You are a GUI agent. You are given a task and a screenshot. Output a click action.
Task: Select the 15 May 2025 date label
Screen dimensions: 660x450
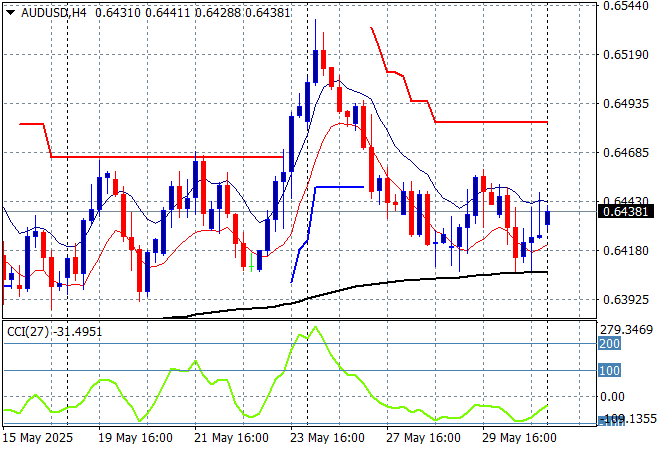tap(37, 439)
